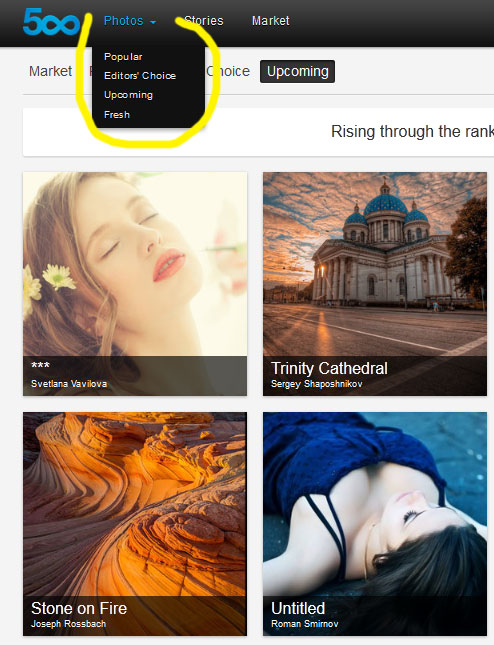Select Popular from the dropdown menu
The width and height of the screenshot is (494, 645).
coord(123,57)
